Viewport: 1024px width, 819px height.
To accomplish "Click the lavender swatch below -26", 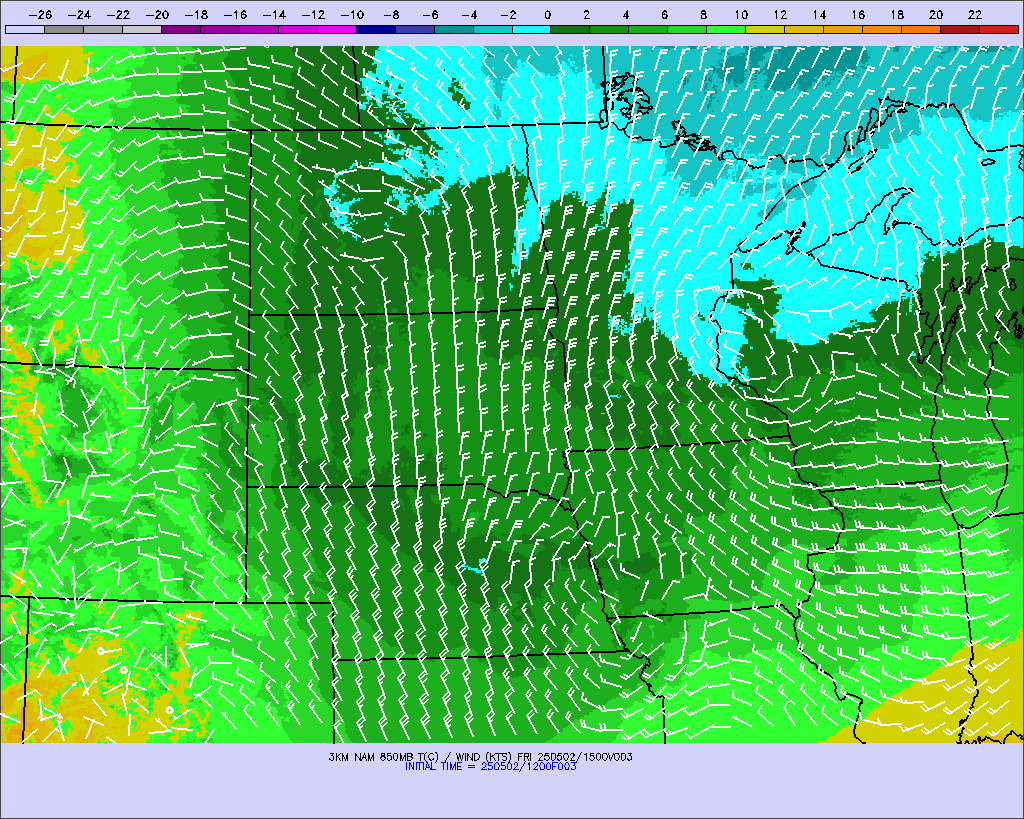I will click(25, 29).
